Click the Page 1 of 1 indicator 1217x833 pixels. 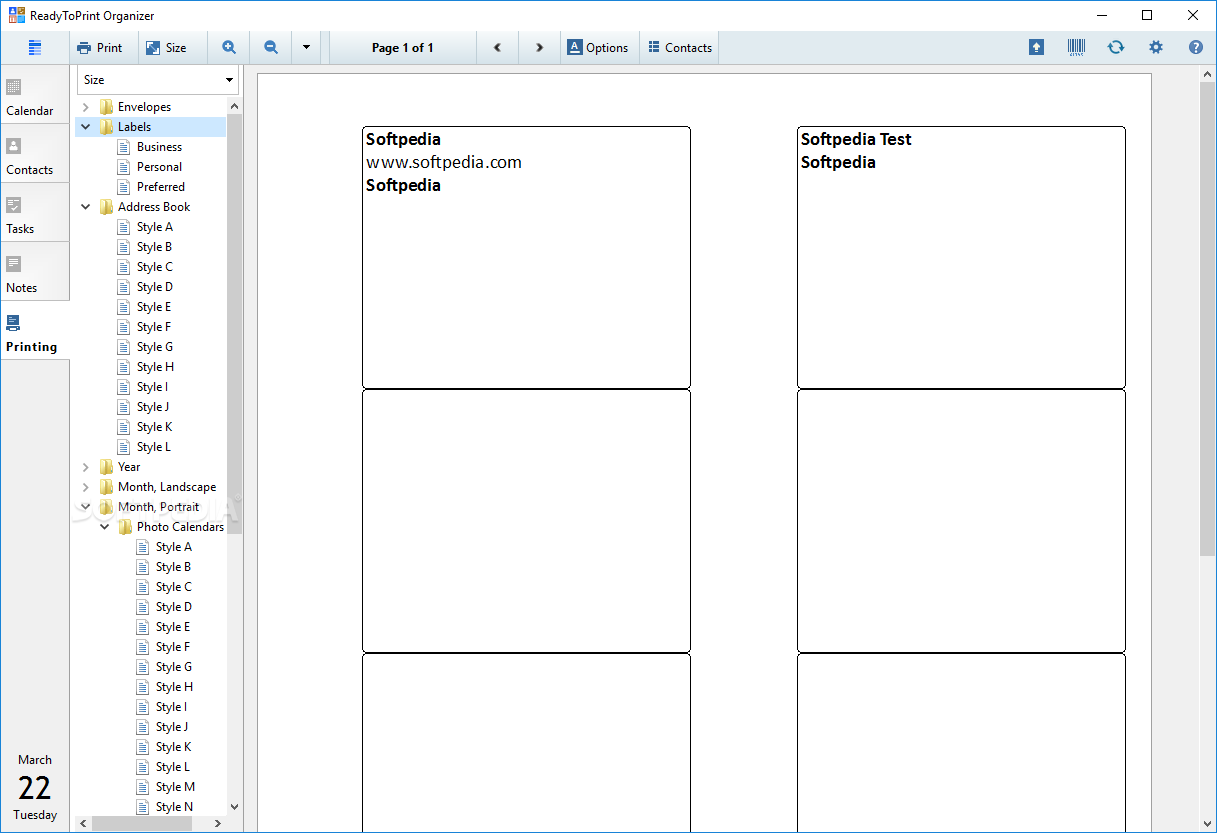(402, 47)
